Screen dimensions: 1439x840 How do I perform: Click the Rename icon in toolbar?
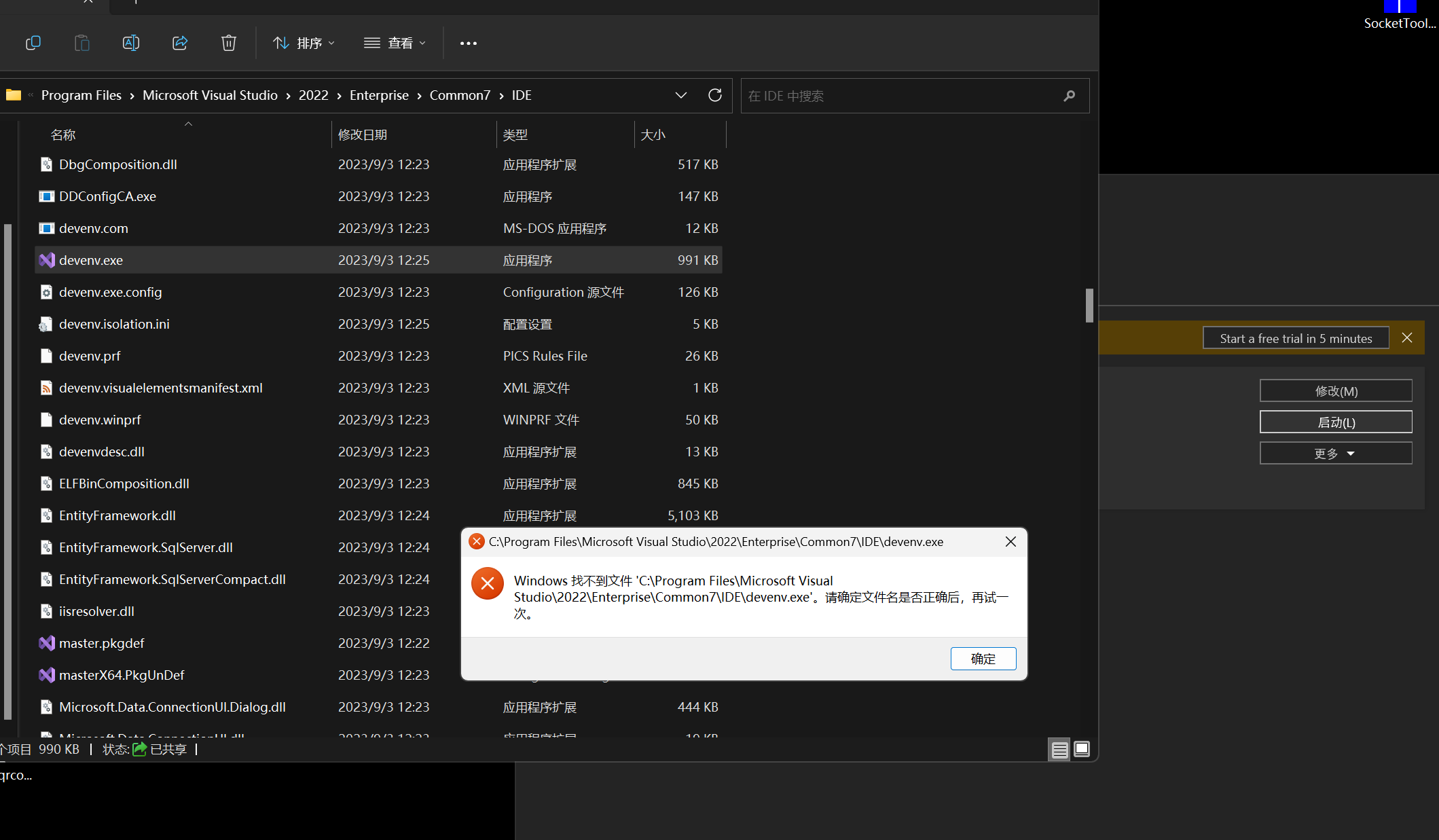click(130, 43)
